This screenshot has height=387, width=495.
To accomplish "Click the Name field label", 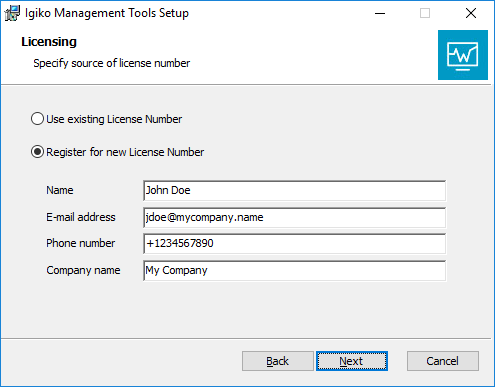I will click(60, 190).
